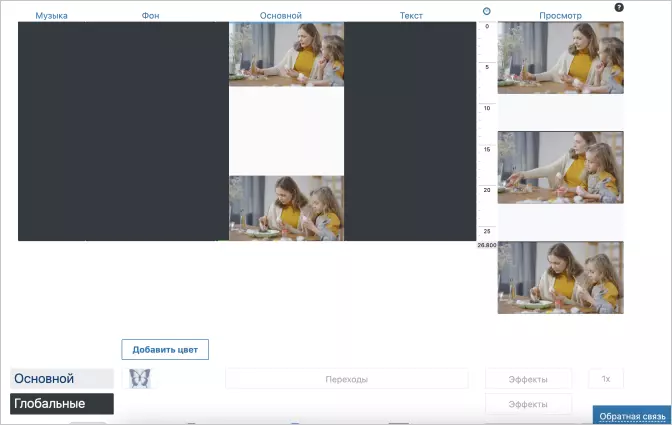Image resolution: width=672 pixels, height=425 pixels.
Task: Click the Добавить цвет button
Action: pyautogui.click(x=165, y=350)
